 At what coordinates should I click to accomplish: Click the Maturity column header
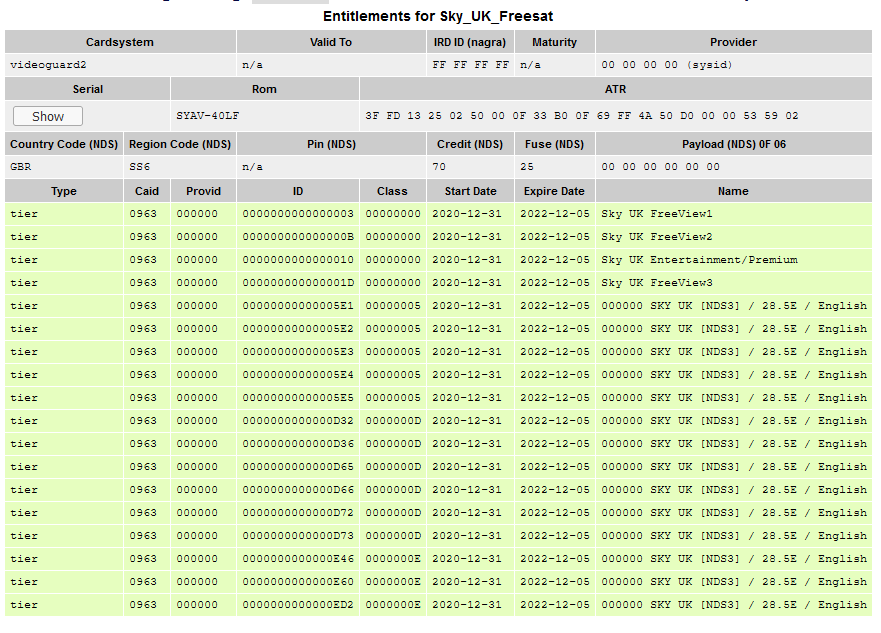click(x=555, y=42)
